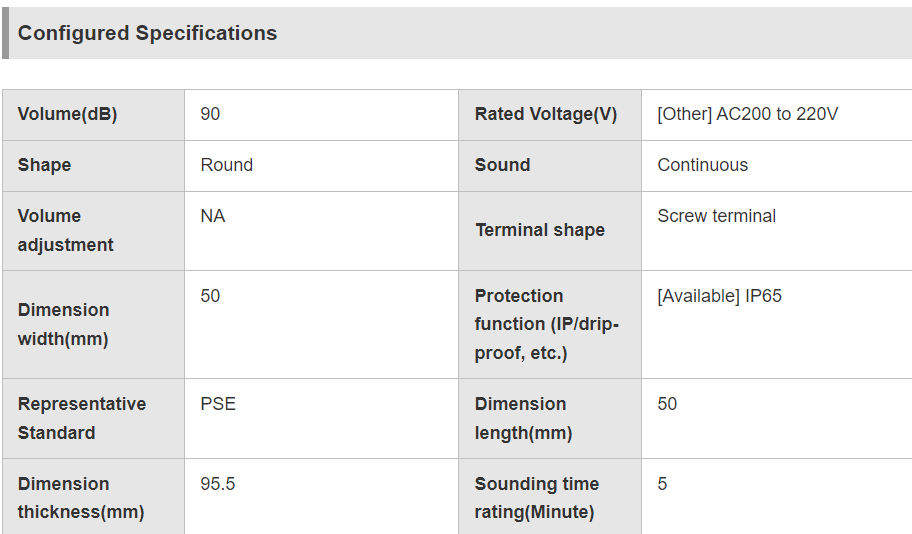Image resolution: width=912 pixels, height=534 pixels.
Task: Select the Sound label cell
Action: point(550,166)
